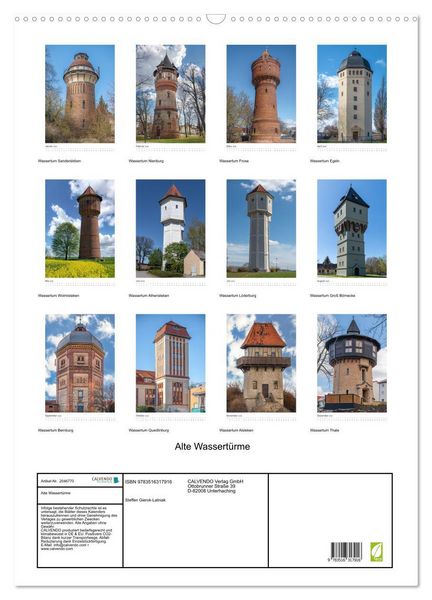432x600 pixels.
Task: Click the CALVENDO logo
Action: (x=106, y=480)
